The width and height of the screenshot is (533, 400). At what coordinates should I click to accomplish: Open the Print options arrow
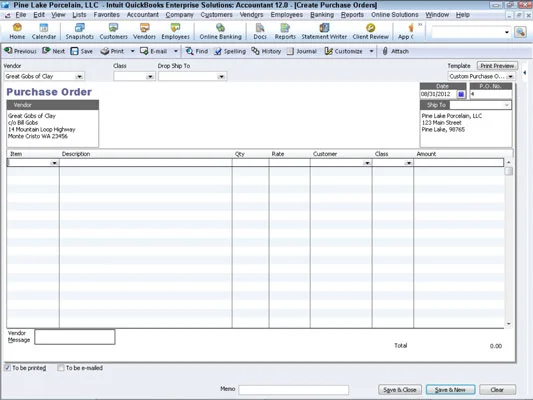click(x=132, y=51)
